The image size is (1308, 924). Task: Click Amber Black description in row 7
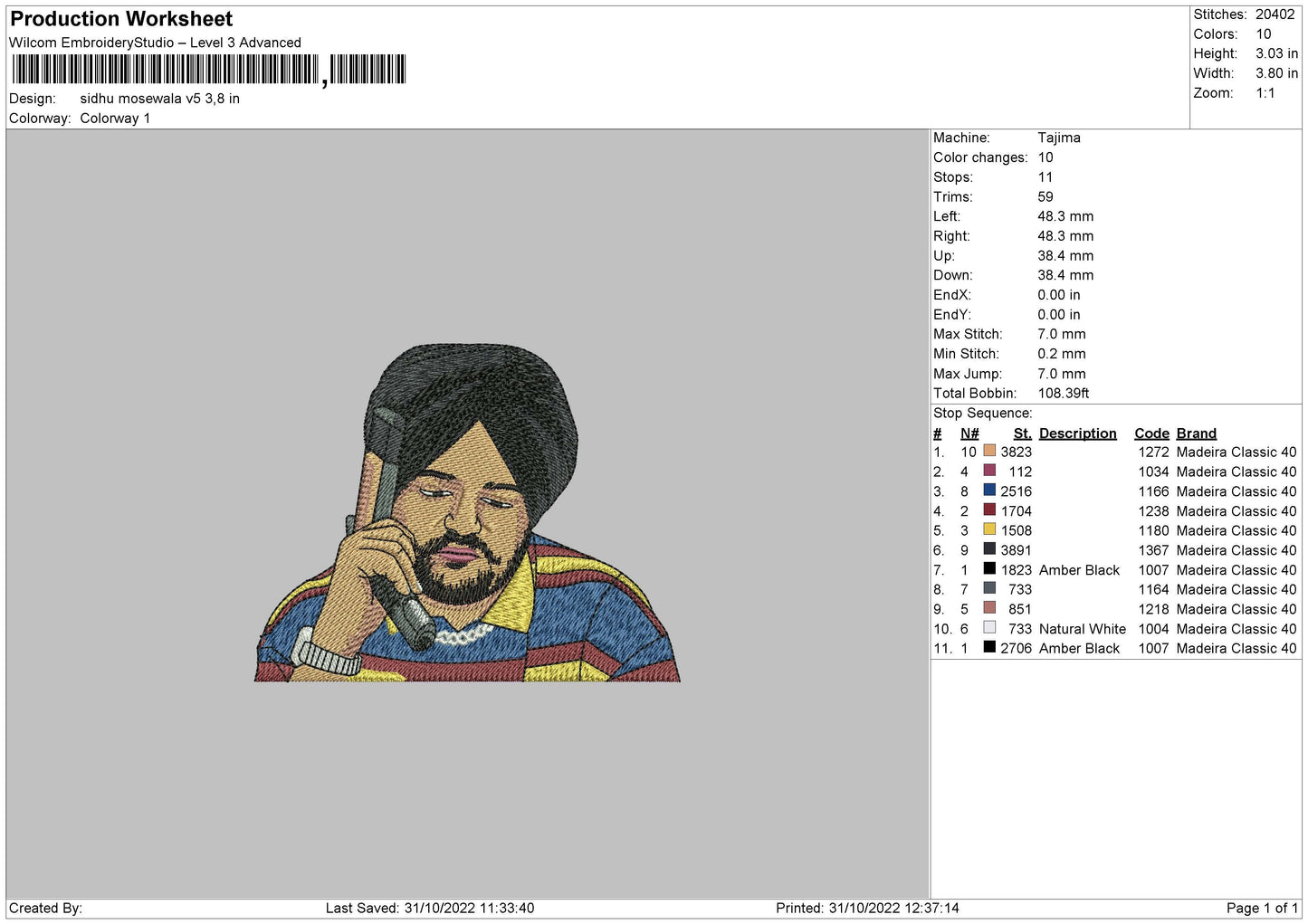pyautogui.click(x=1080, y=570)
